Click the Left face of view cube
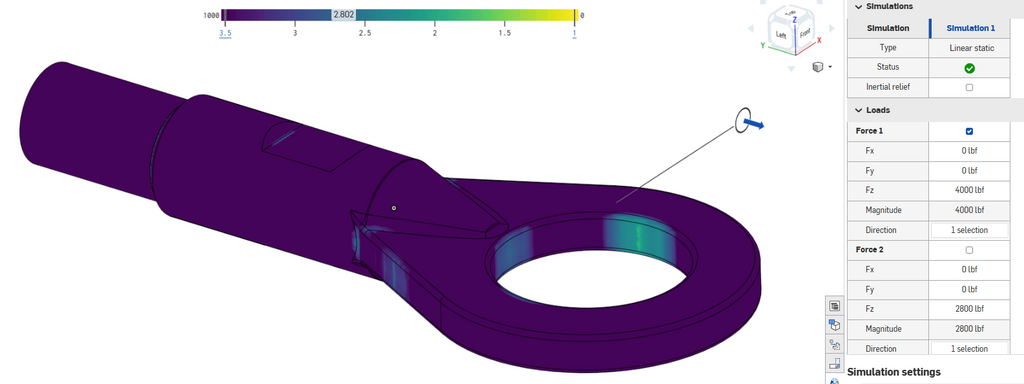The height and width of the screenshot is (384, 1024). (x=781, y=35)
